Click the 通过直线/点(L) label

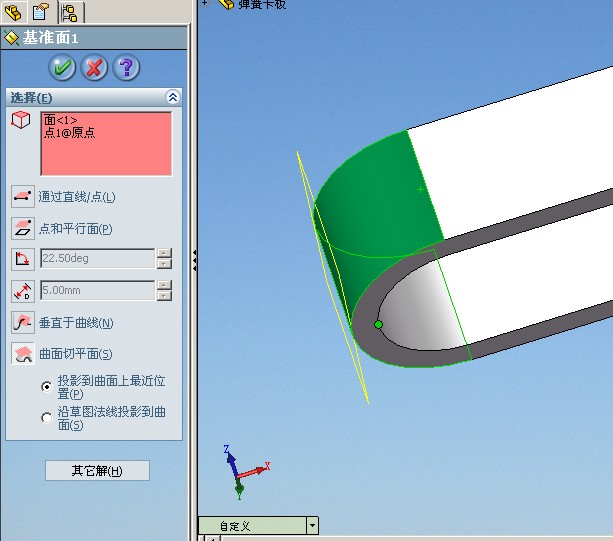click(77, 197)
